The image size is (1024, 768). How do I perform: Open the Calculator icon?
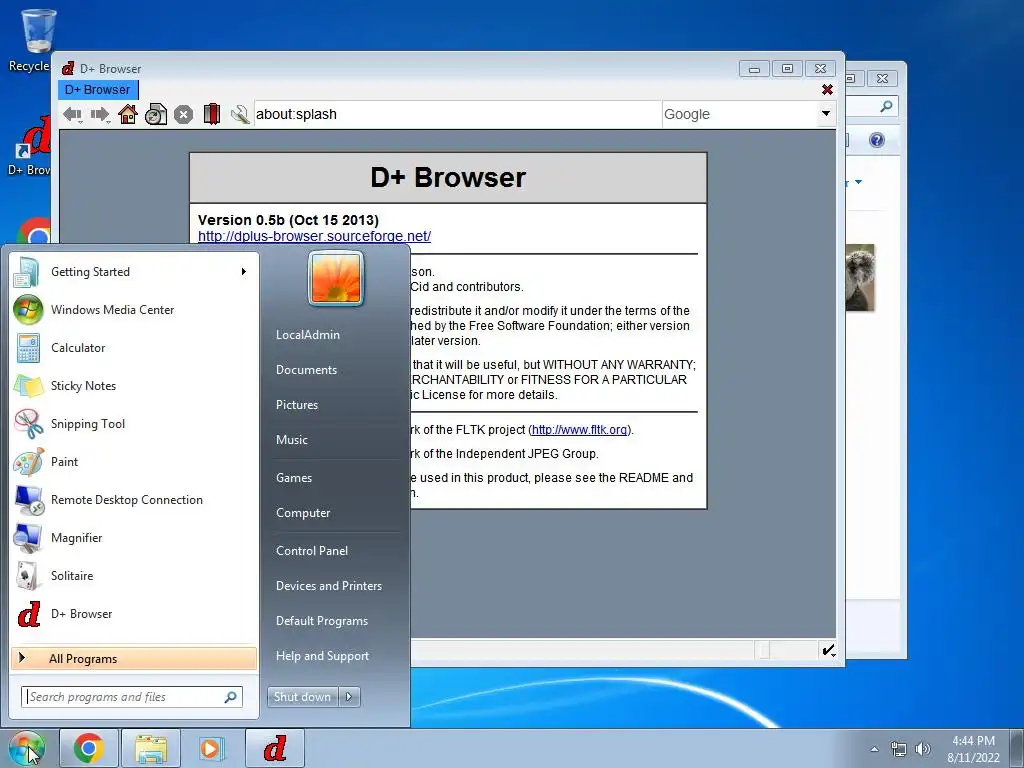click(x=28, y=348)
